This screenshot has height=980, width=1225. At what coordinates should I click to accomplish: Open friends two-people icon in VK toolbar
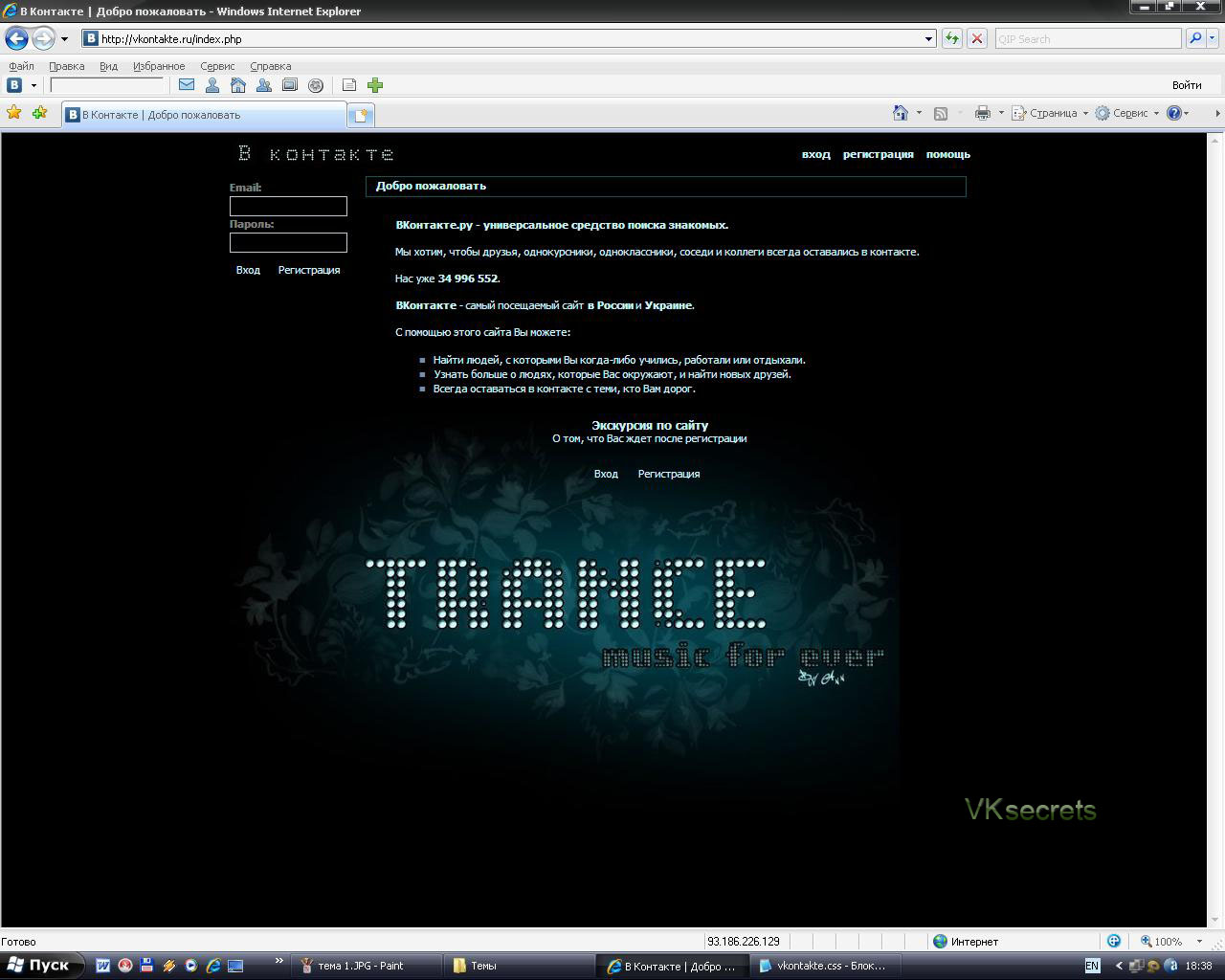point(264,85)
